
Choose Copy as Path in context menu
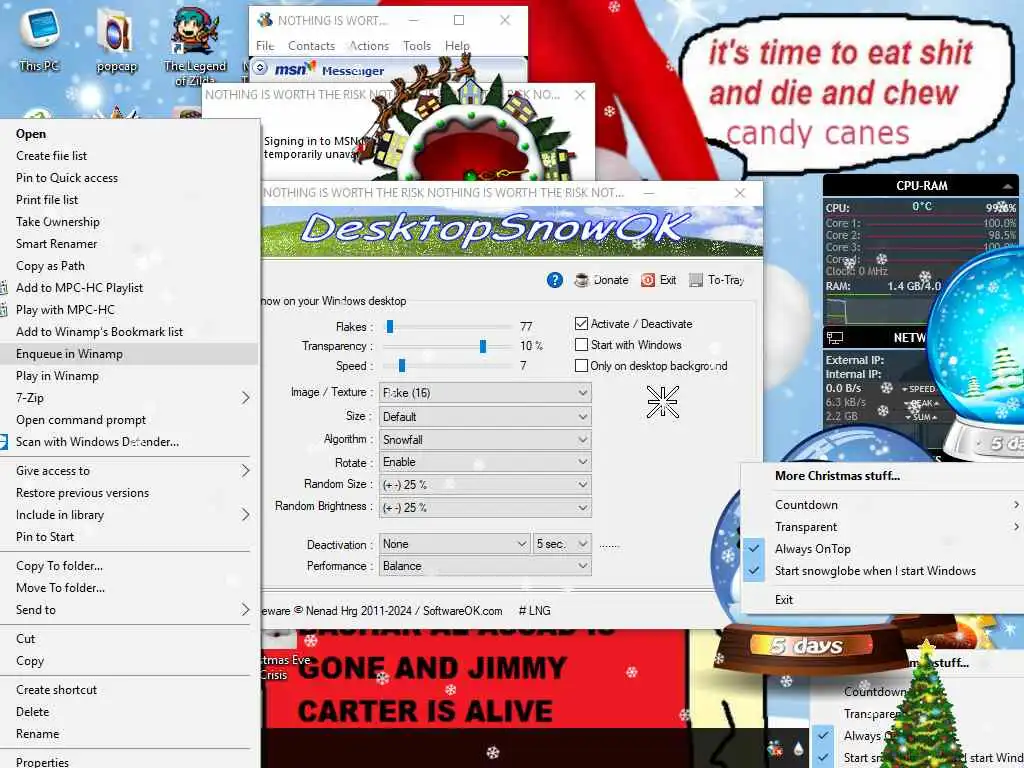click(129, 266)
